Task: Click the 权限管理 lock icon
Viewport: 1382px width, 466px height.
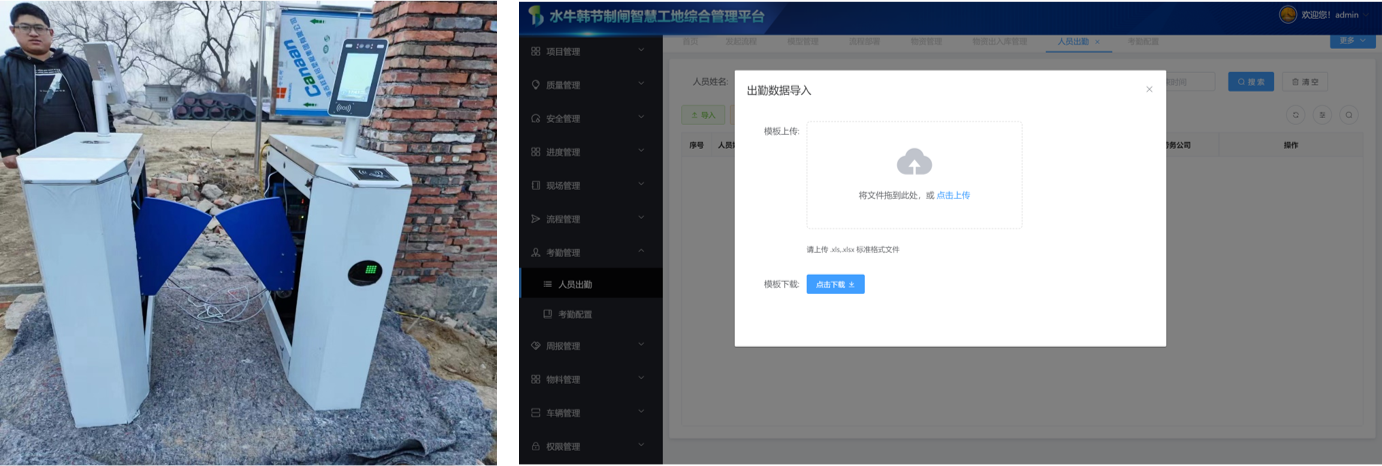Action: click(x=536, y=447)
